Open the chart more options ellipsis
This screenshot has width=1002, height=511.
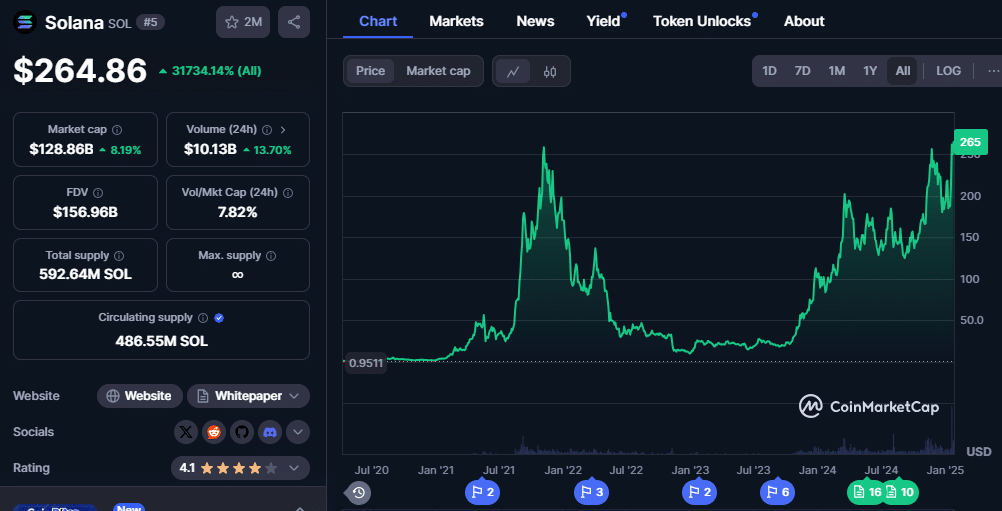(x=992, y=71)
